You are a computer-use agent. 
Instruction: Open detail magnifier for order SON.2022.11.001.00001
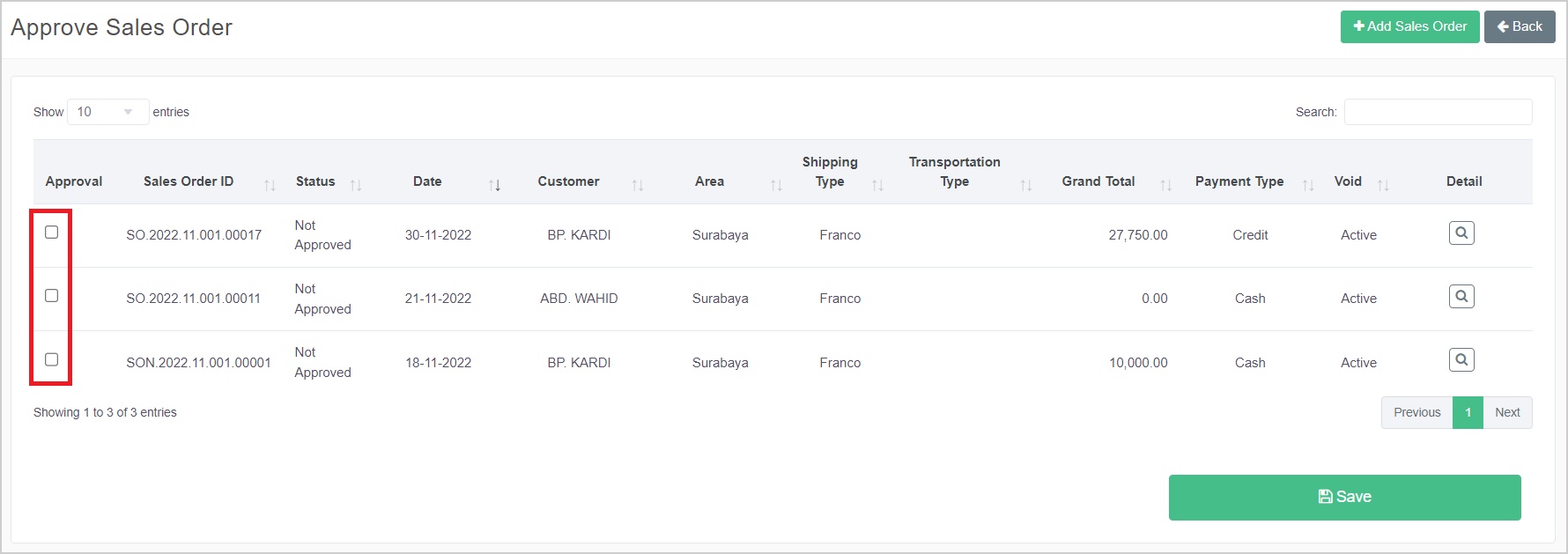coord(1461,360)
